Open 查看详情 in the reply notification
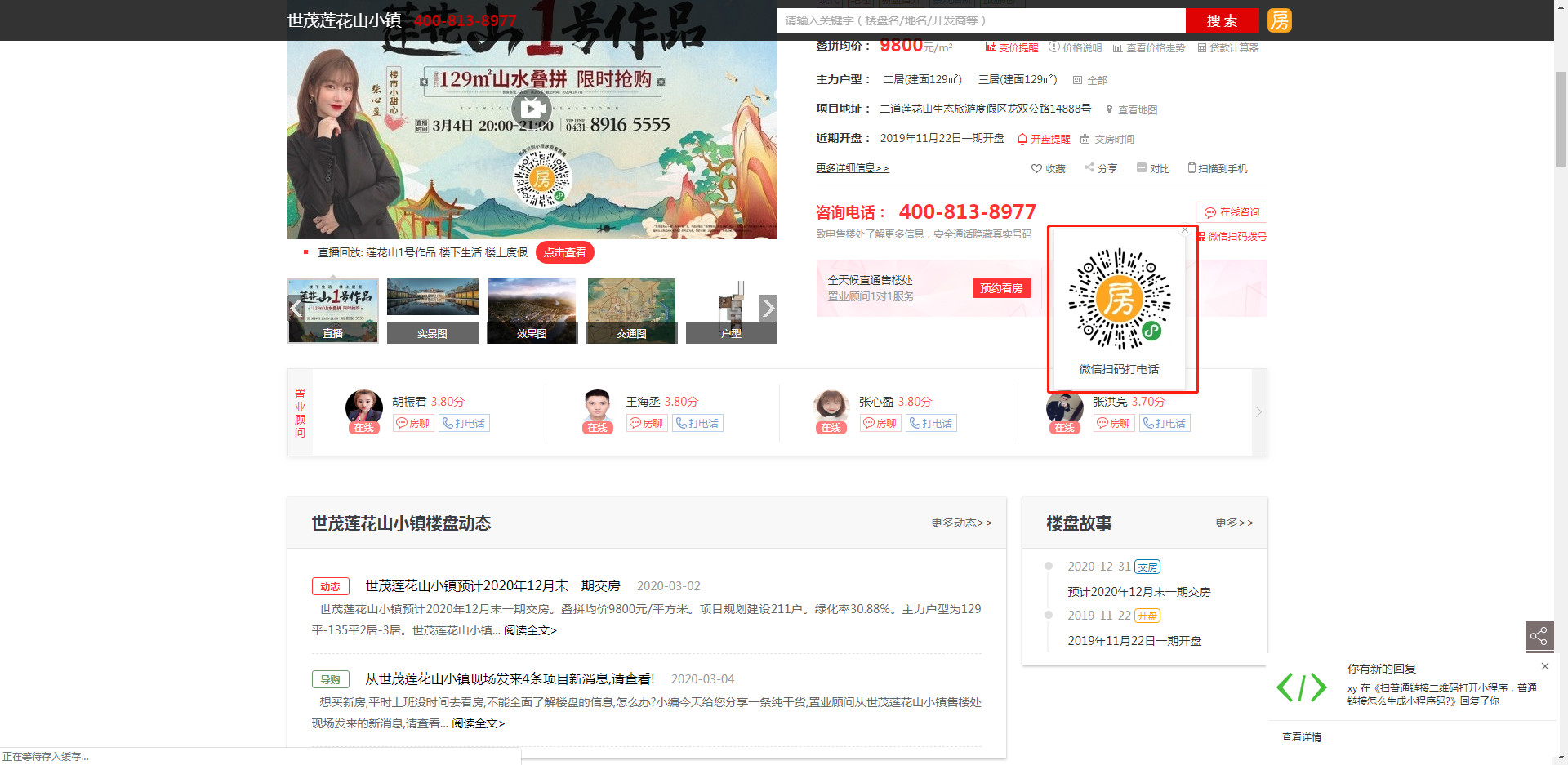The width and height of the screenshot is (1568, 765). click(1302, 737)
